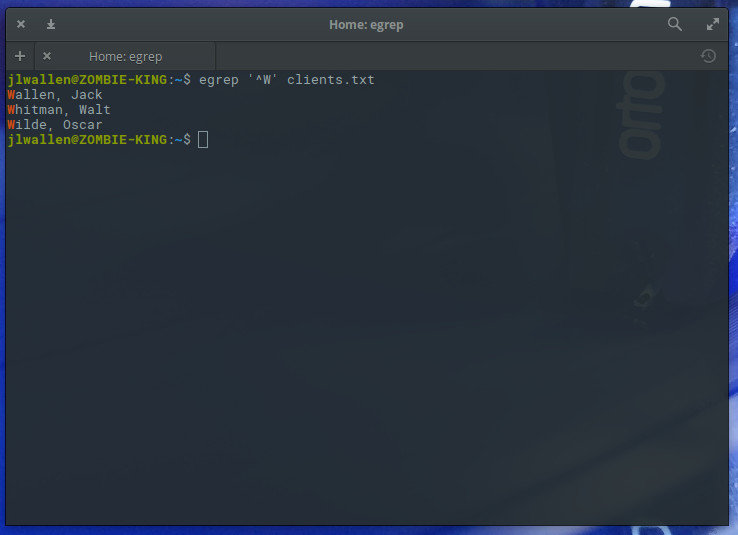
Task: Close the 'Home: egrep' tab with its x
Action: click(x=47, y=56)
